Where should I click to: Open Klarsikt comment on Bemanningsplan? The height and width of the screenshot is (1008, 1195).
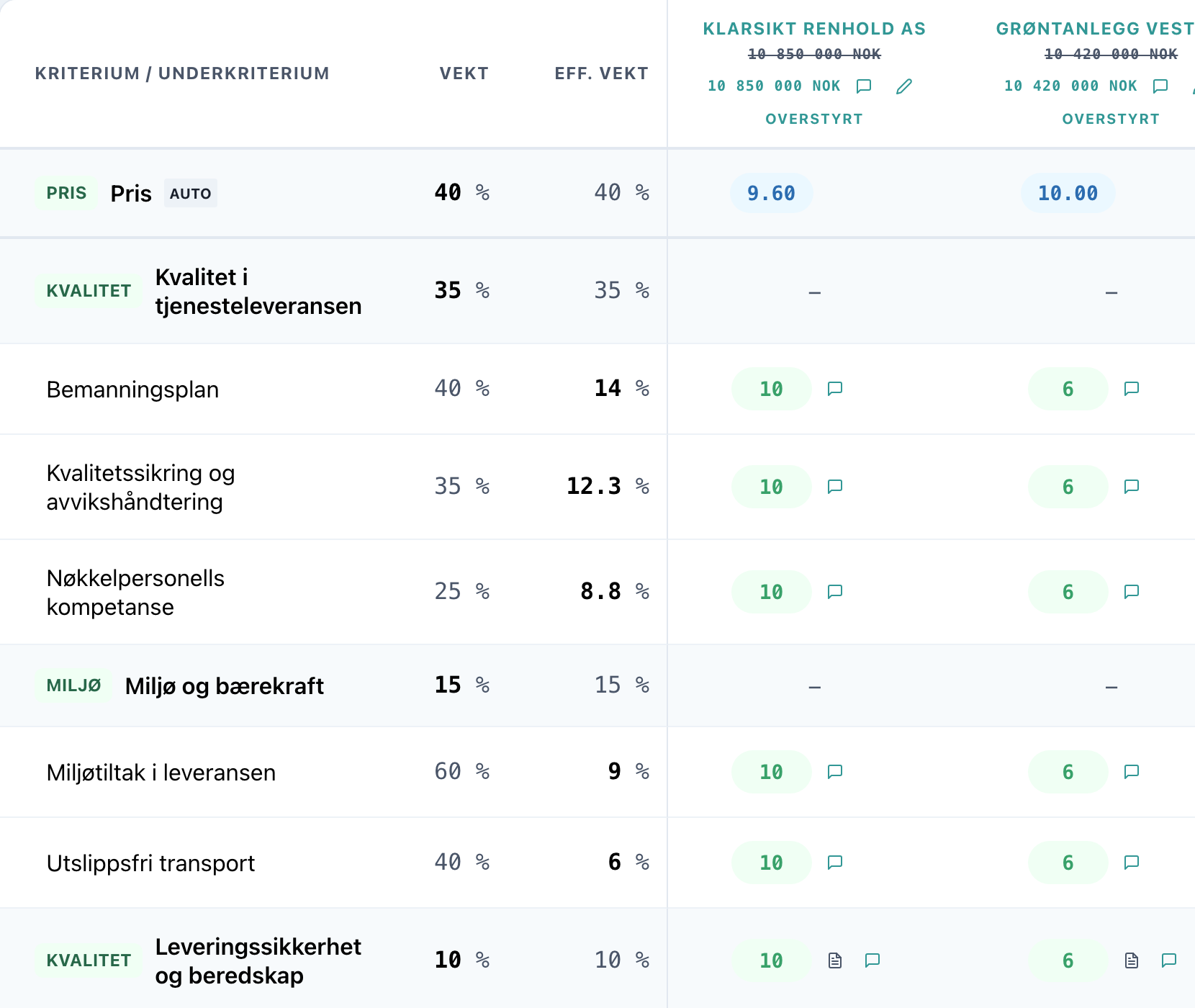click(835, 389)
